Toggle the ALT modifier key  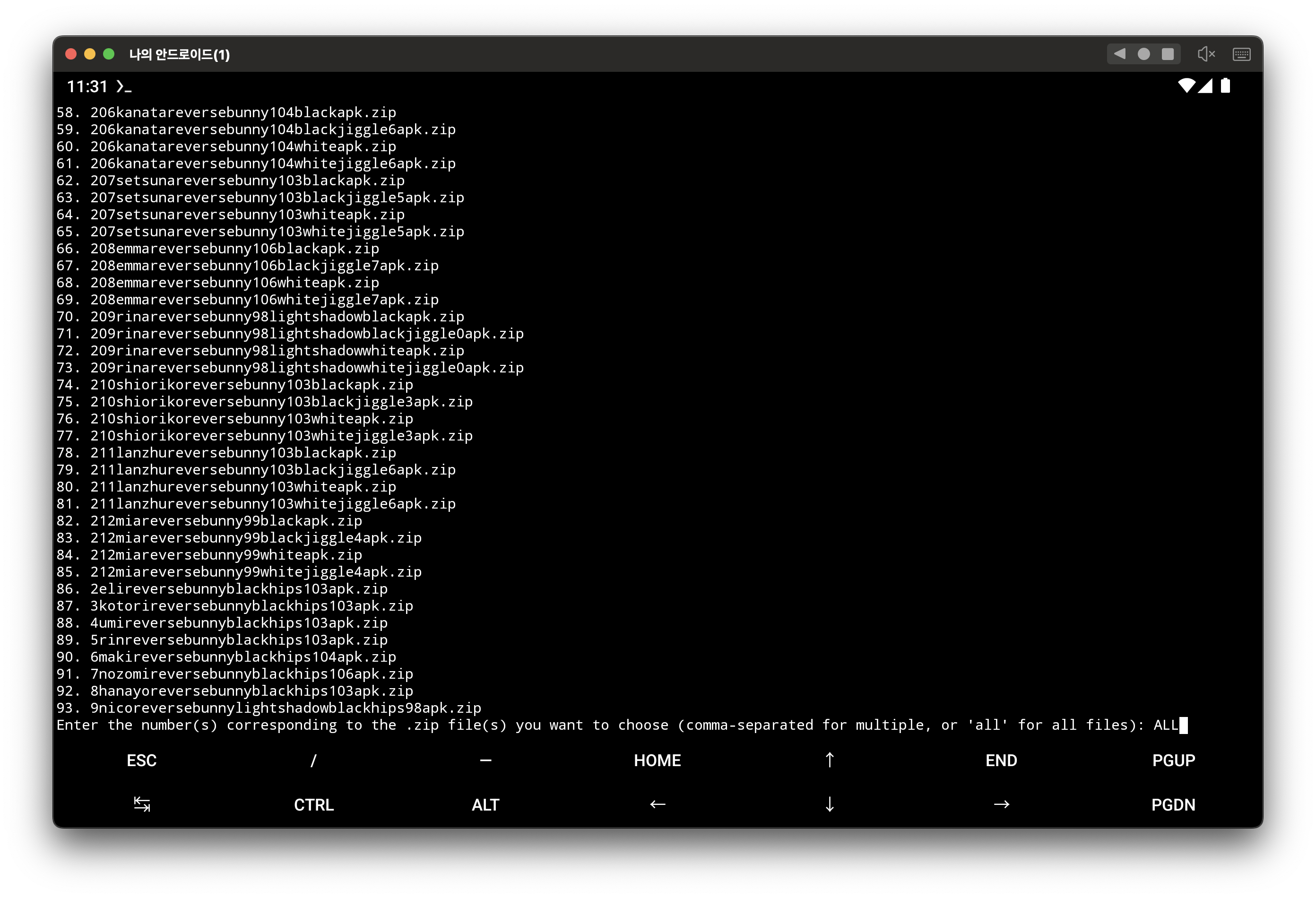coord(485,804)
